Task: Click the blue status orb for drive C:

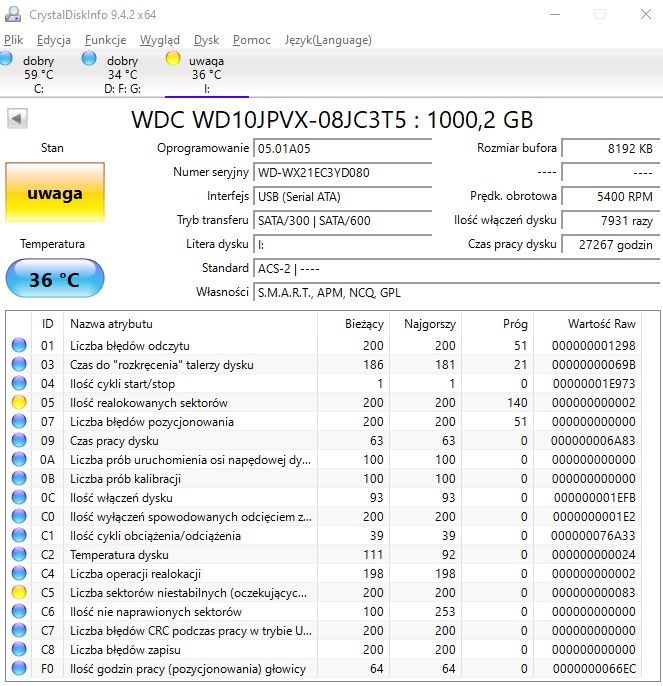Action: (x=6, y=58)
